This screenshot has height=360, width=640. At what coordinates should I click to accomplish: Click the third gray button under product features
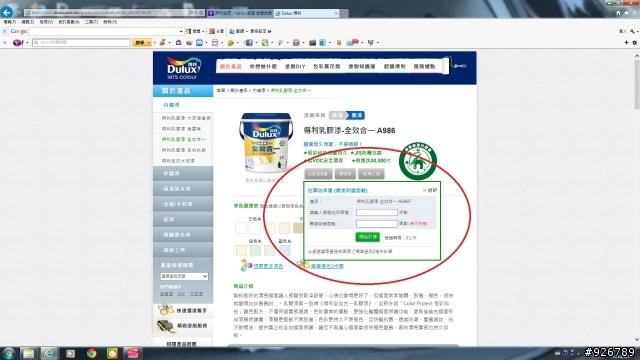pos(371,174)
